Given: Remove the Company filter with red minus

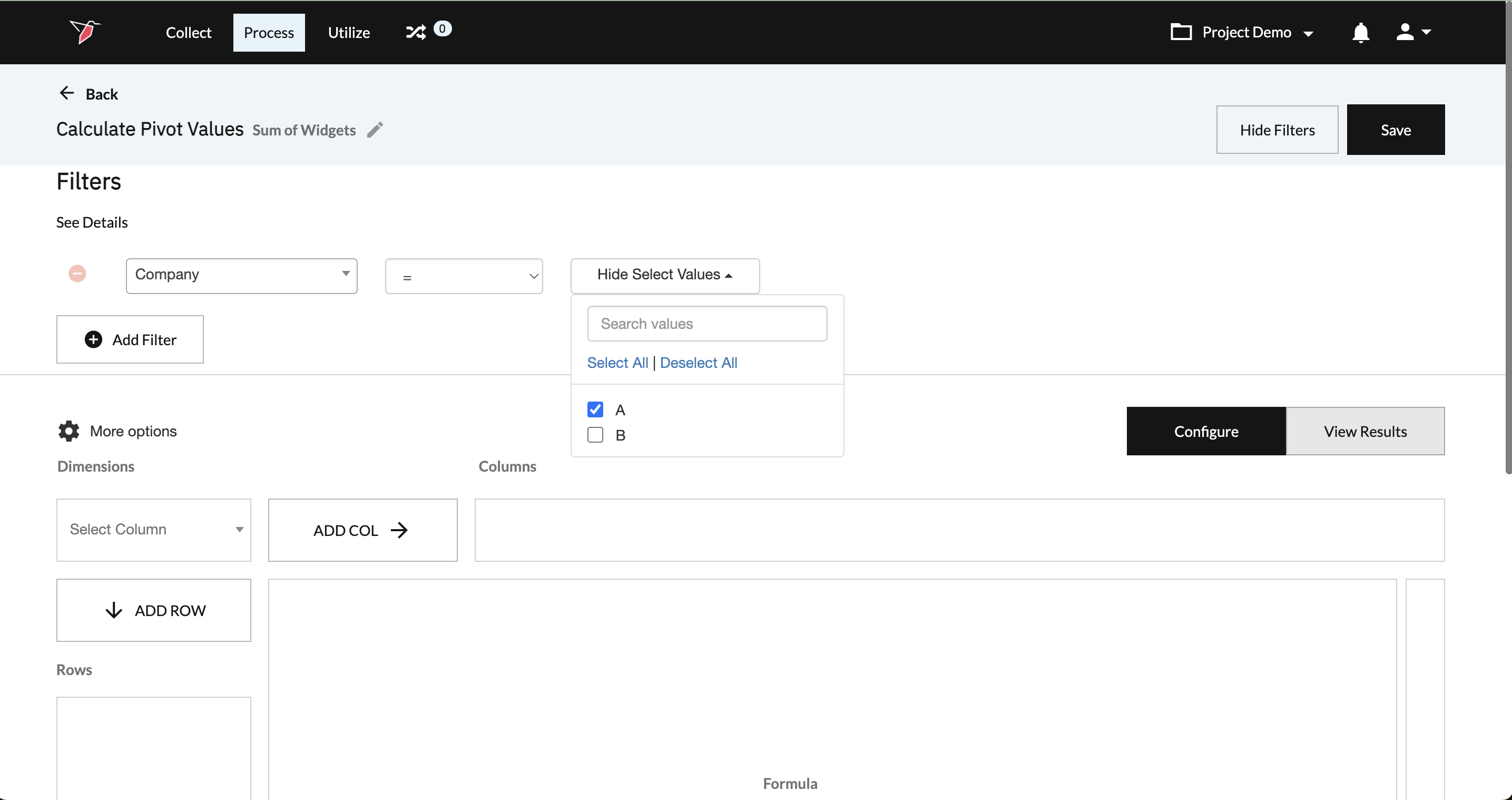Looking at the screenshot, I should [x=77, y=274].
